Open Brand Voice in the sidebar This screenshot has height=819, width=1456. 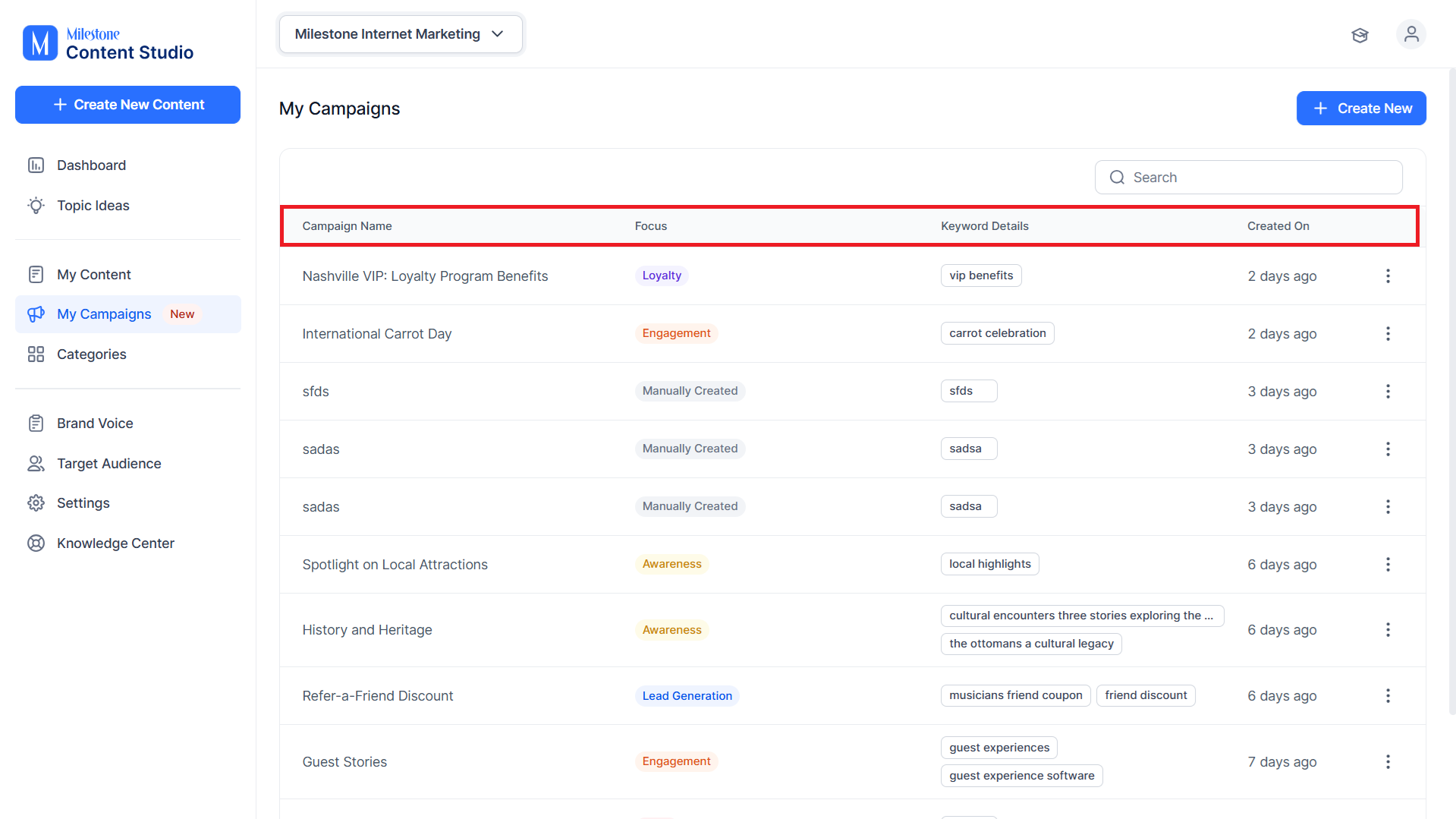tap(127, 424)
